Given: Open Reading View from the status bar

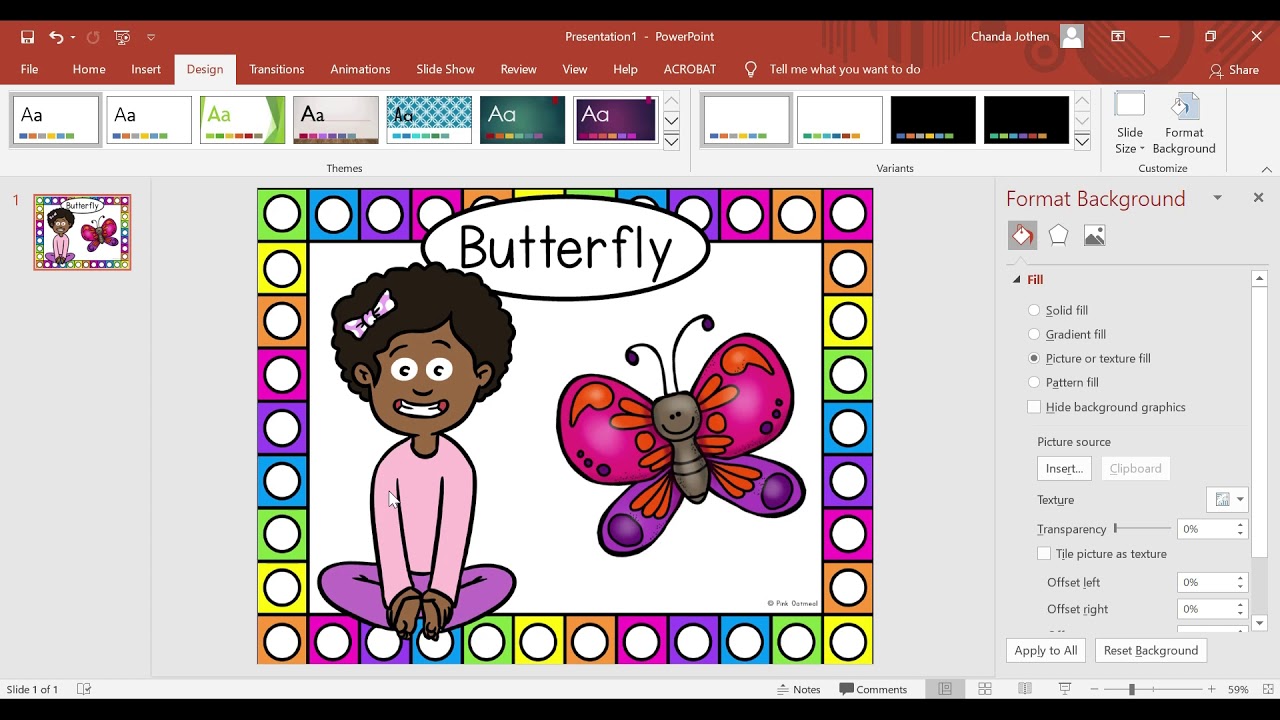Looking at the screenshot, I should pyautogui.click(x=1025, y=689).
